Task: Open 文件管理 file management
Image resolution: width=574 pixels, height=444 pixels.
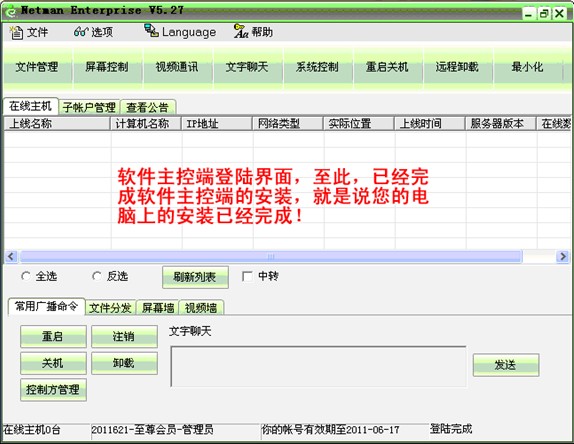Action: tap(37, 67)
